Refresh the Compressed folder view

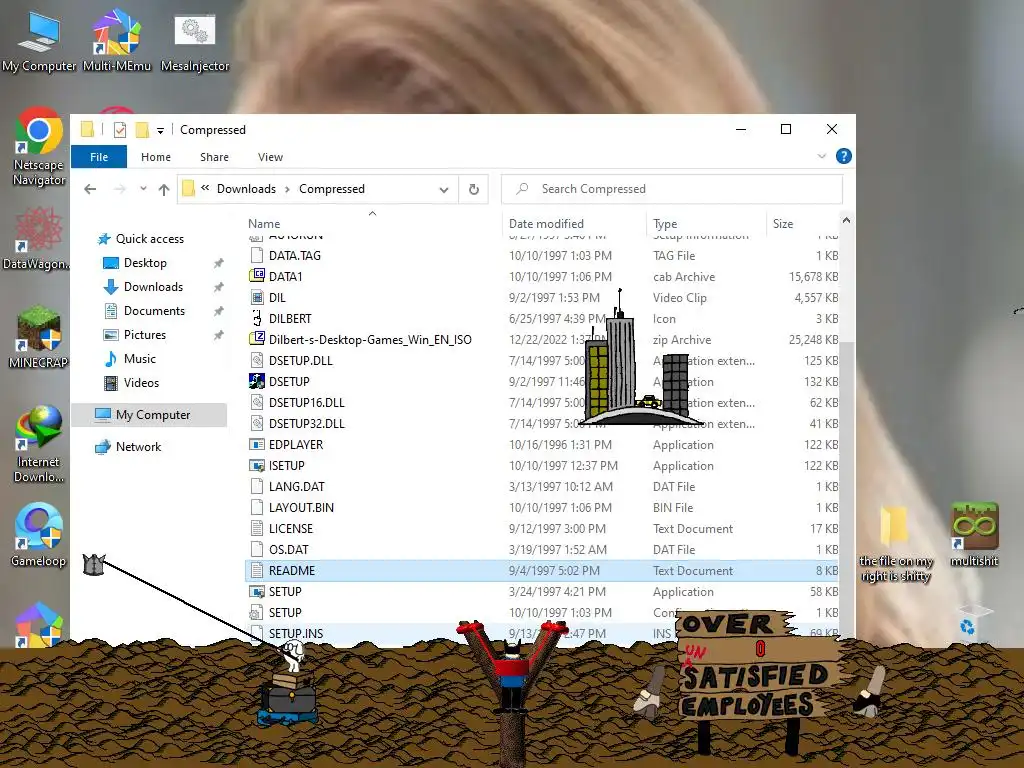474,189
